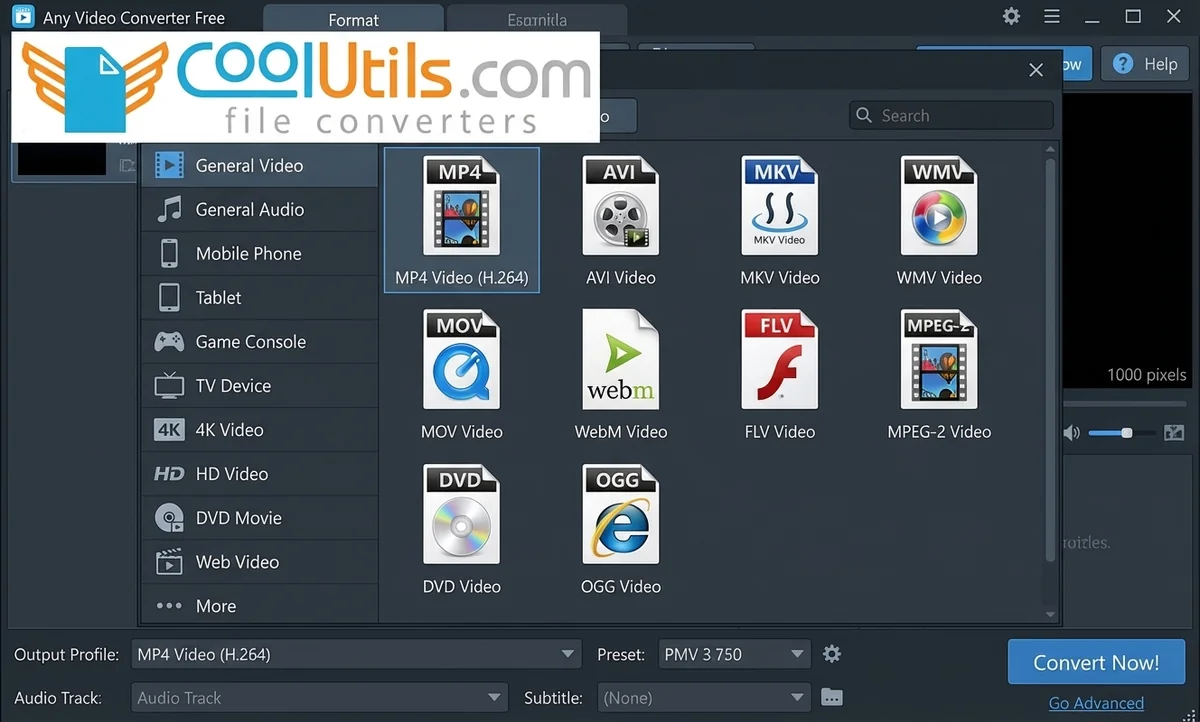Open the application hamburger menu
1200x722 pixels.
tap(1051, 17)
